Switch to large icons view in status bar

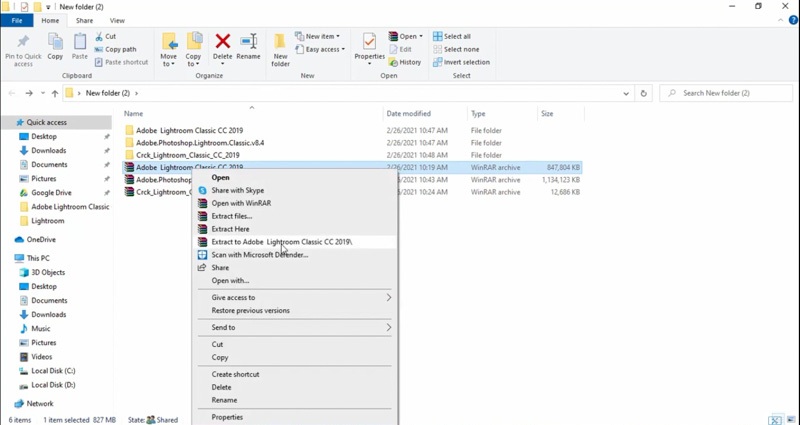pos(791,420)
